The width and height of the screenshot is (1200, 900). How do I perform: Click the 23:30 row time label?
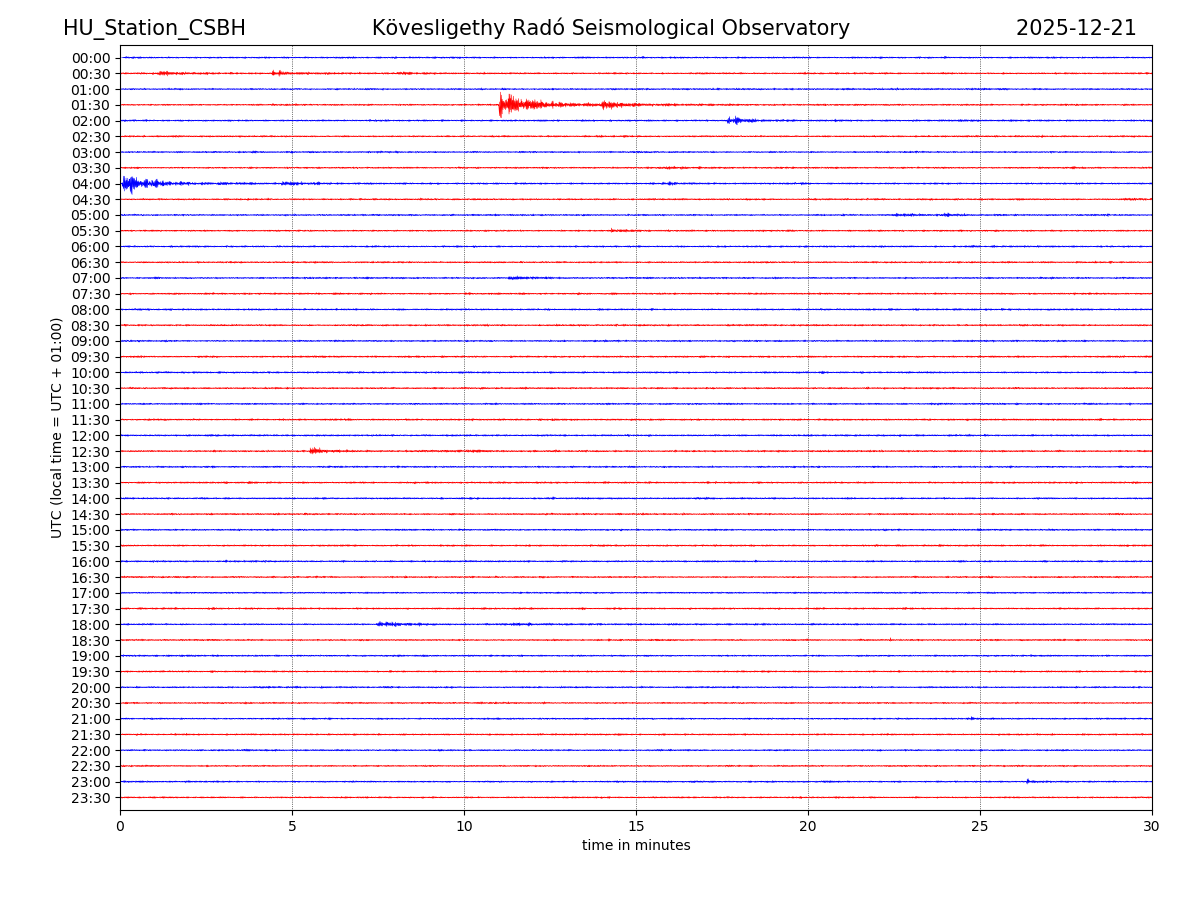90,798
